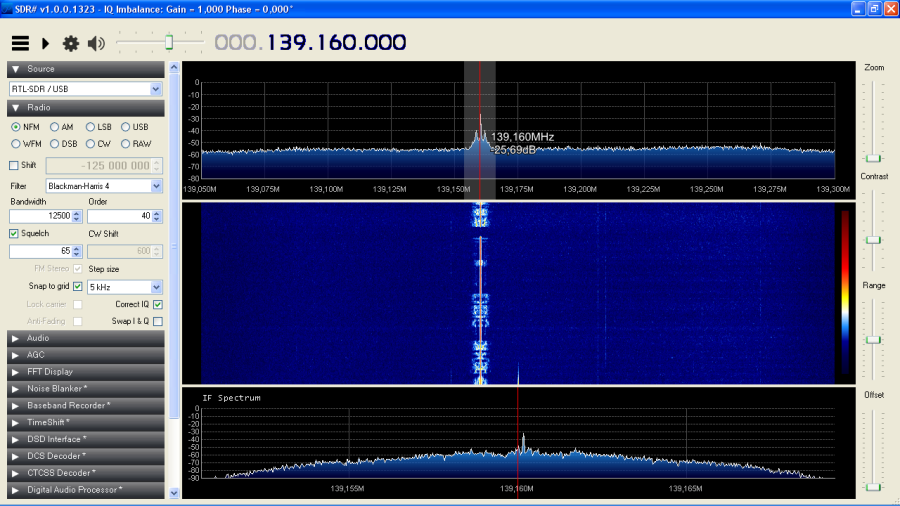Adjust the Contrast slider handle
Viewport: 900px width, 506px height.
tap(873, 240)
